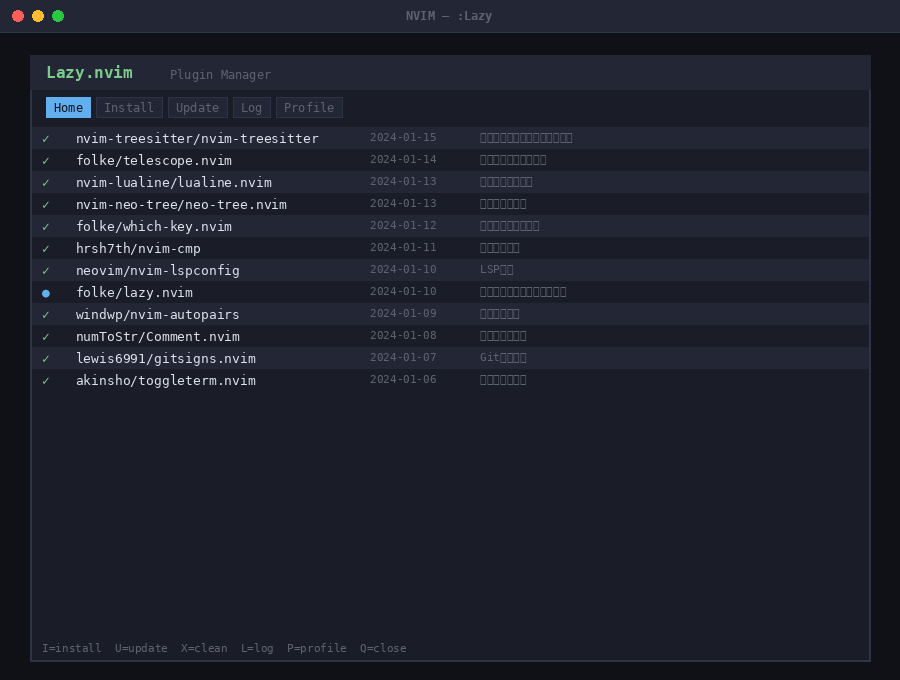900x680 pixels.
Task: Open the Profile tab
Action: [x=309, y=107]
